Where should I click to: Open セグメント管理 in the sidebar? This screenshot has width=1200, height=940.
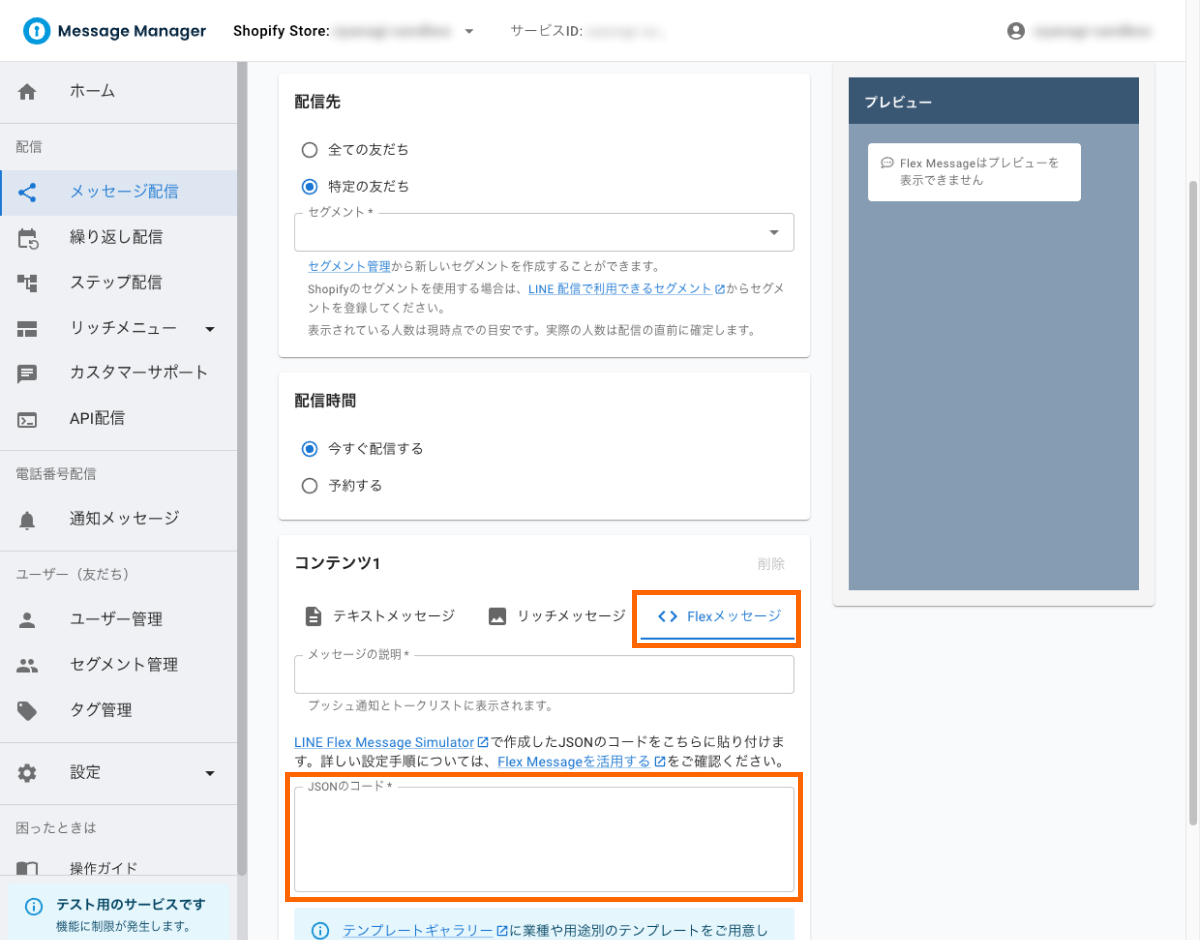pos(118,665)
